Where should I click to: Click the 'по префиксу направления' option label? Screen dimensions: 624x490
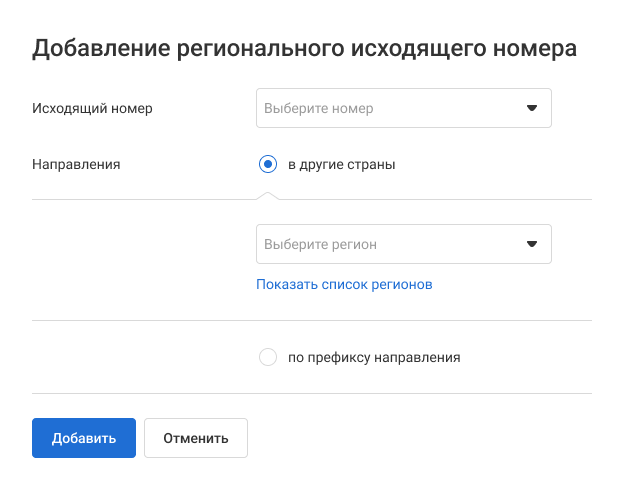pos(374,357)
